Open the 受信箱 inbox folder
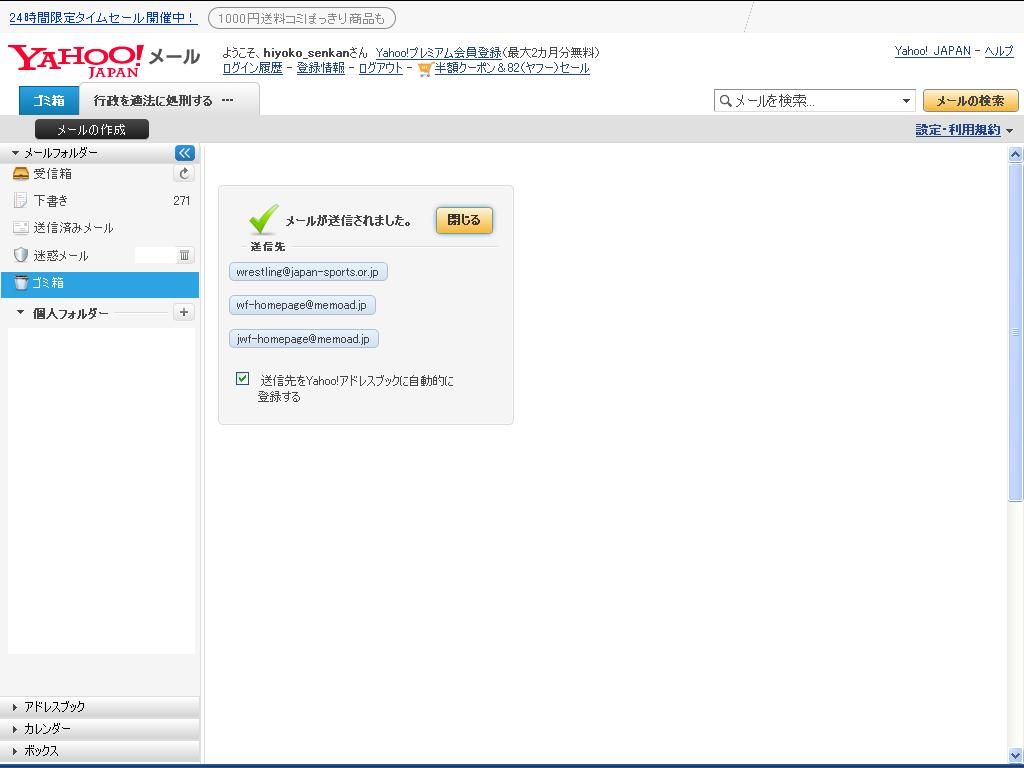The width and height of the screenshot is (1024, 768). coord(52,174)
